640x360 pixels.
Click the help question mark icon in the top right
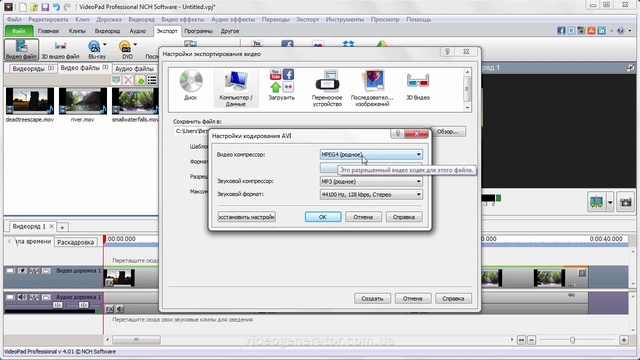coord(620,31)
